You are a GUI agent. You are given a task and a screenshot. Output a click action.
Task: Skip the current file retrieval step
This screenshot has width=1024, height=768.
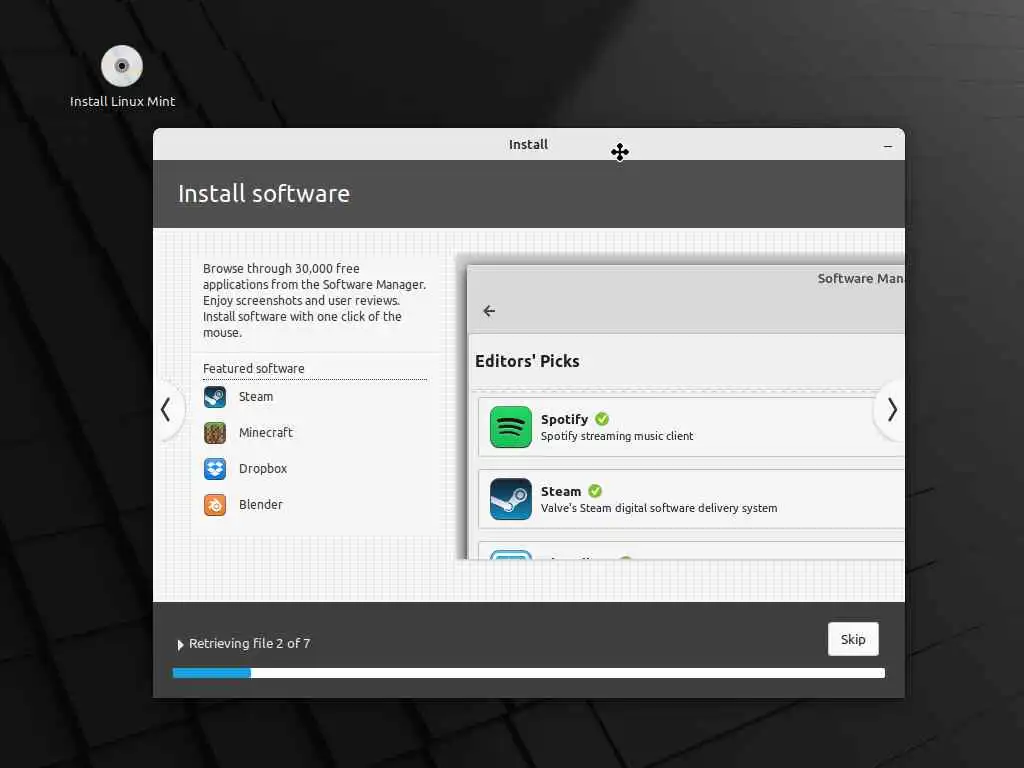(853, 639)
